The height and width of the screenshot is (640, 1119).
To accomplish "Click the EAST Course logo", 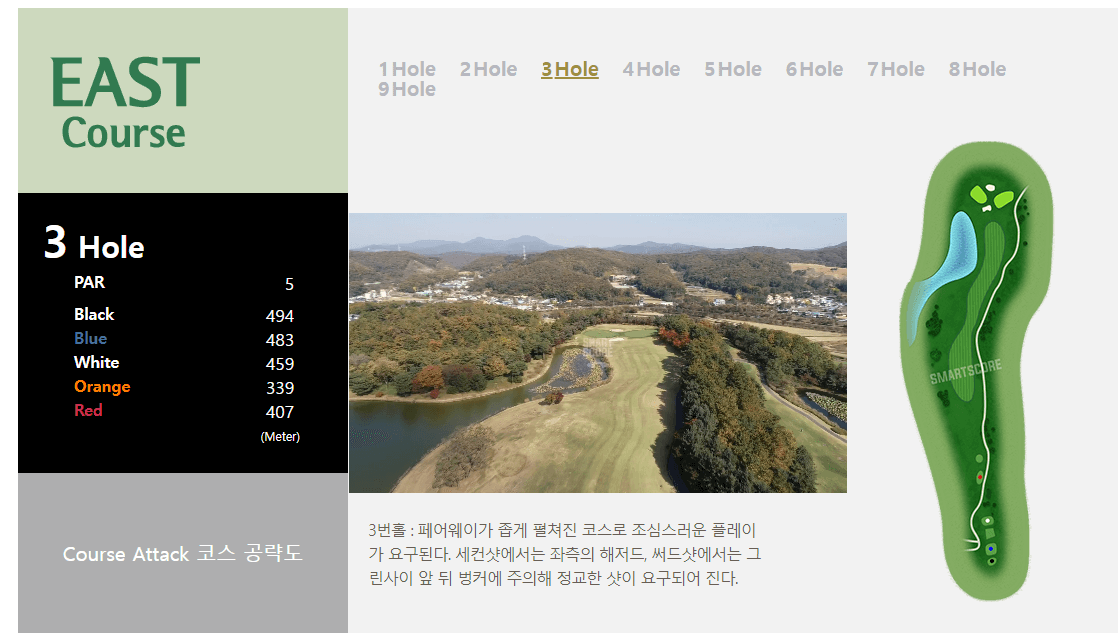I will (x=123, y=100).
